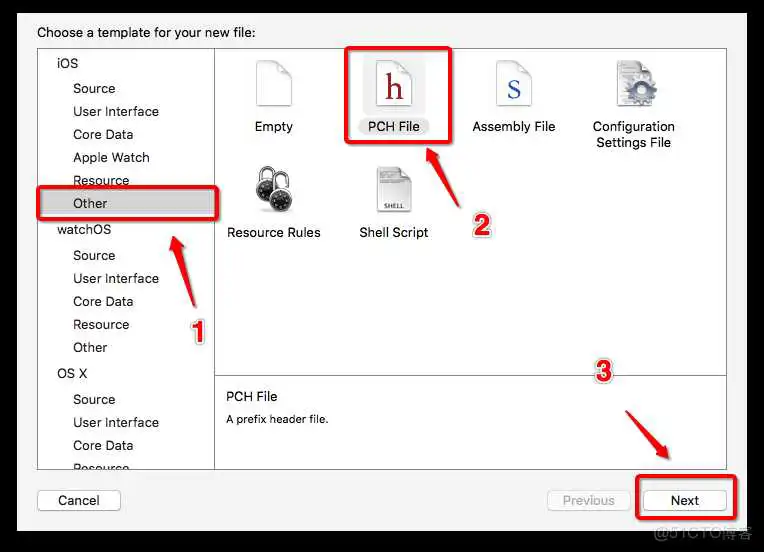Select User Interface under iOS
The image size is (764, 552).
point(116,111)
